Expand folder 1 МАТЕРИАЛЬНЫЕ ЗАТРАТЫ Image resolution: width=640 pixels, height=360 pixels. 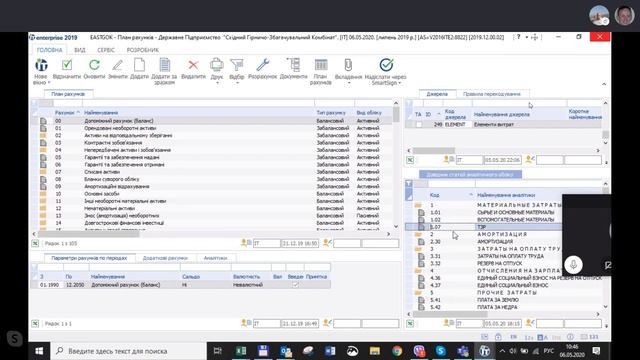click(x=418, y=205)
